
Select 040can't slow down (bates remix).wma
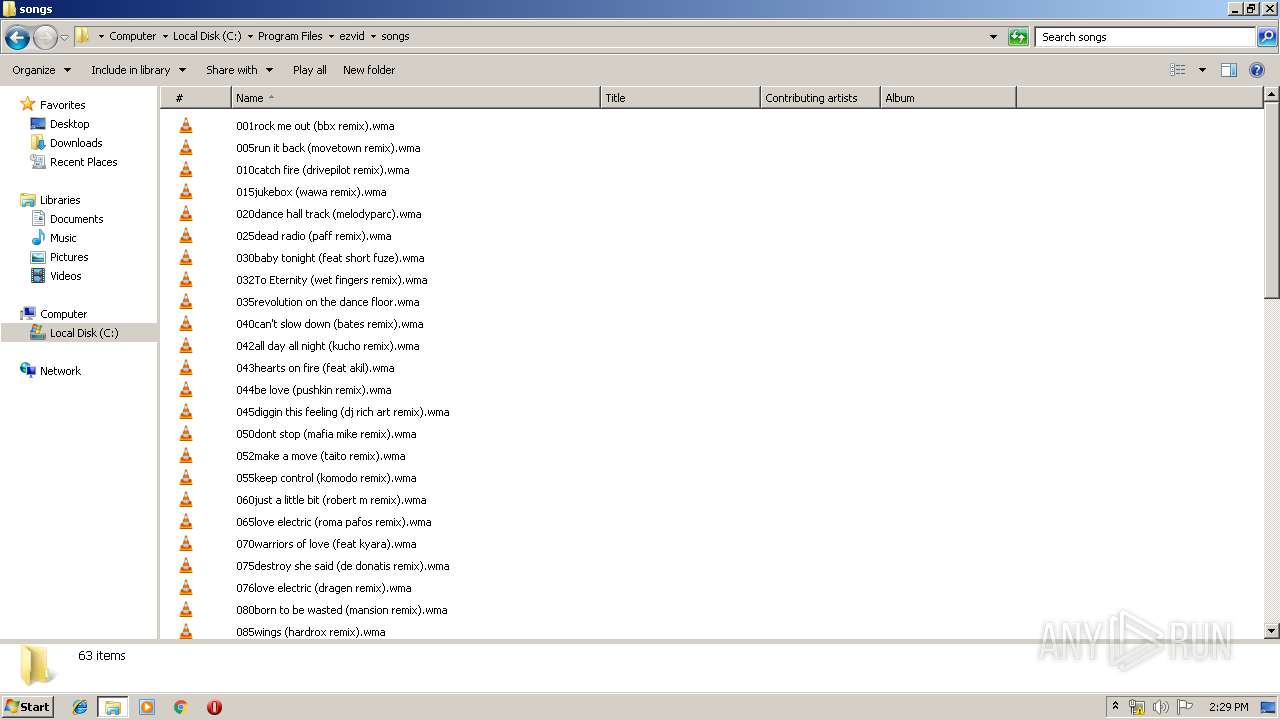coord(329,324)
